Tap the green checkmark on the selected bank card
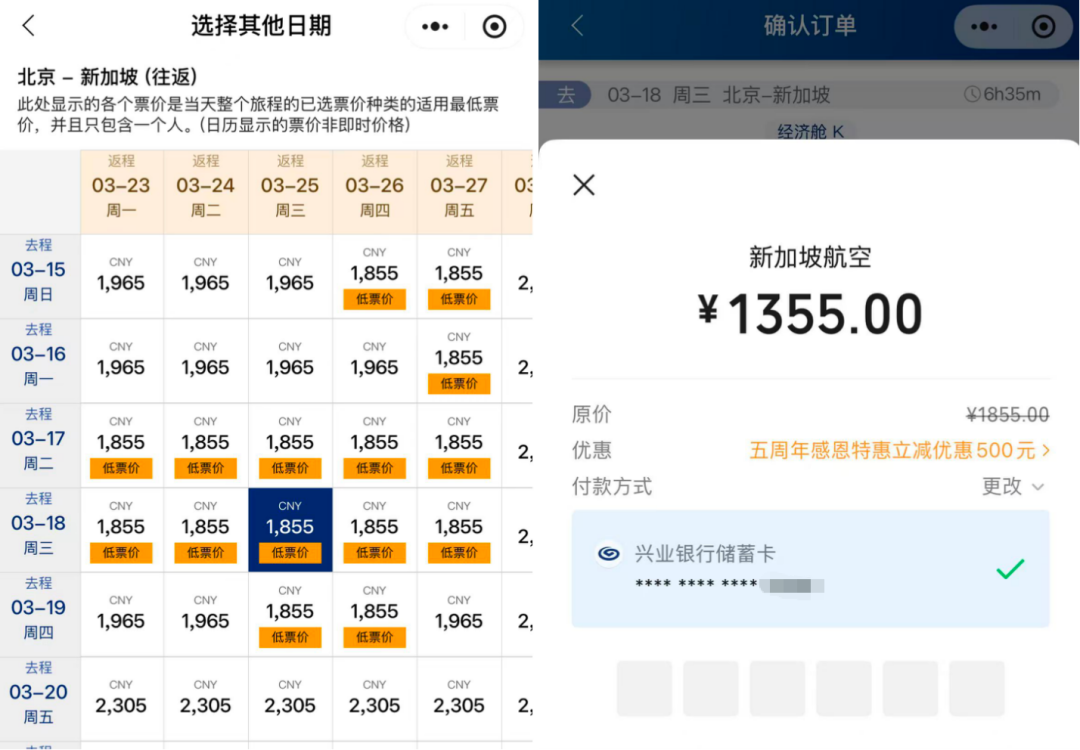This screenshot has width=1080, height=750. click(1010, 568)
